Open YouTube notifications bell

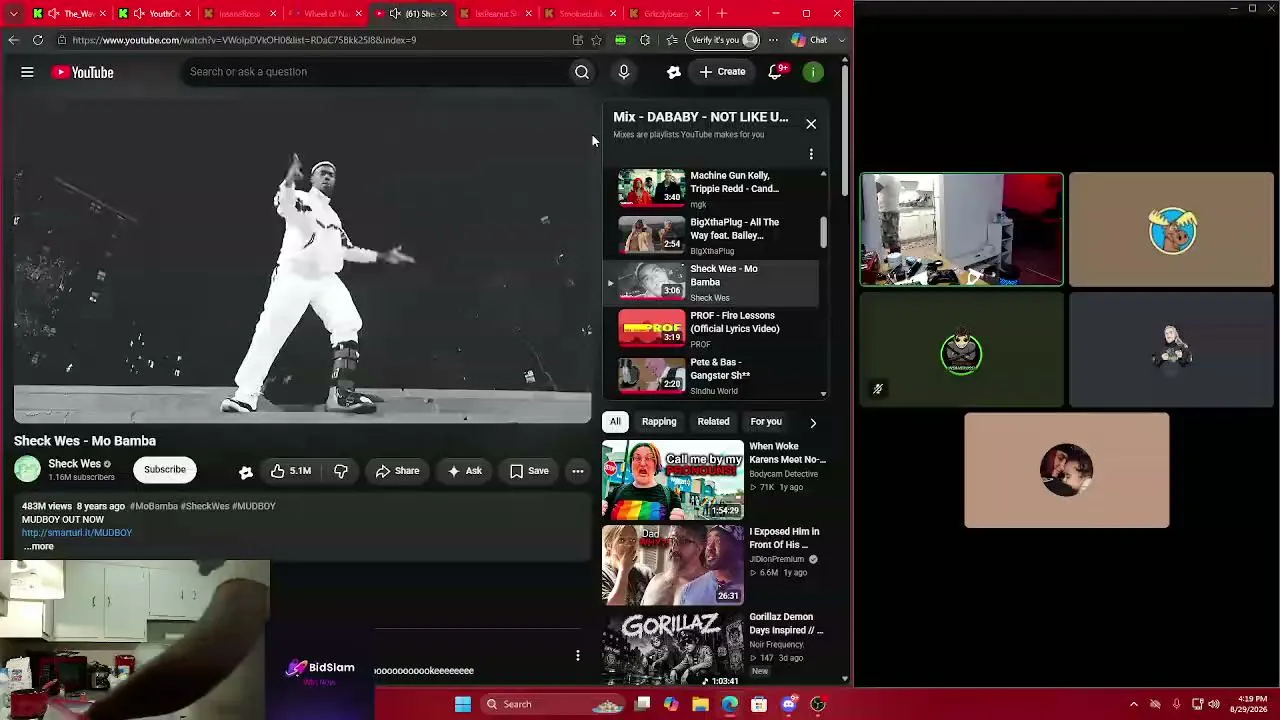[x=775, y=72]
